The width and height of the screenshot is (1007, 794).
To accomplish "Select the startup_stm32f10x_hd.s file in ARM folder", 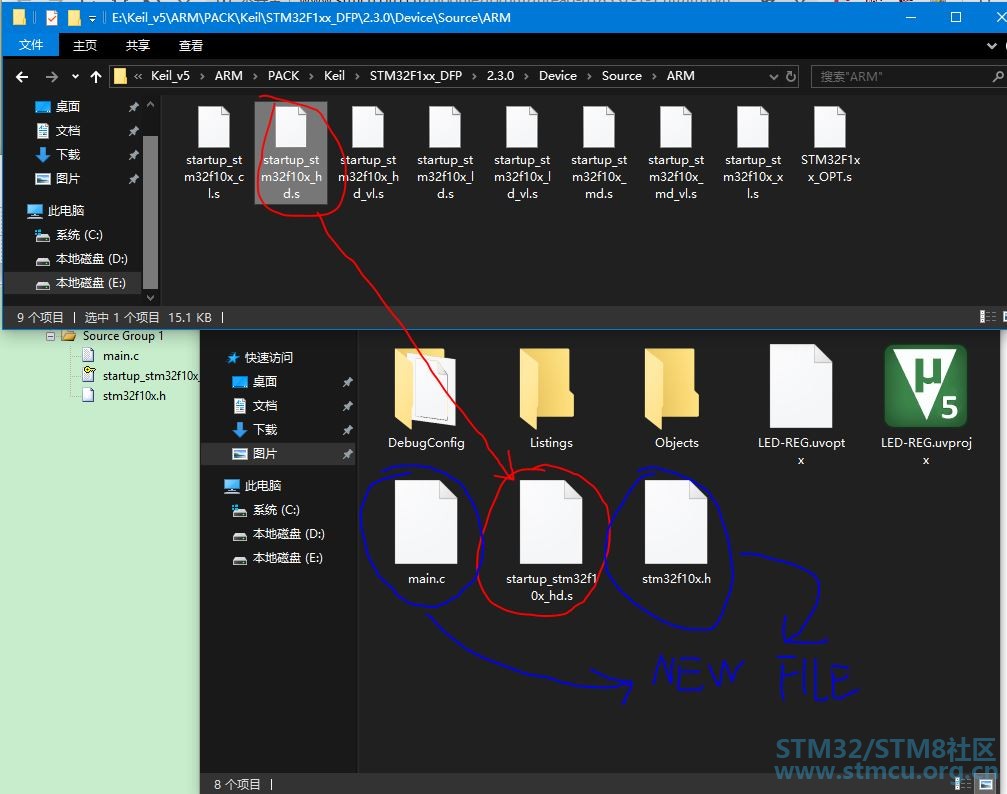I will click(291, 153).
